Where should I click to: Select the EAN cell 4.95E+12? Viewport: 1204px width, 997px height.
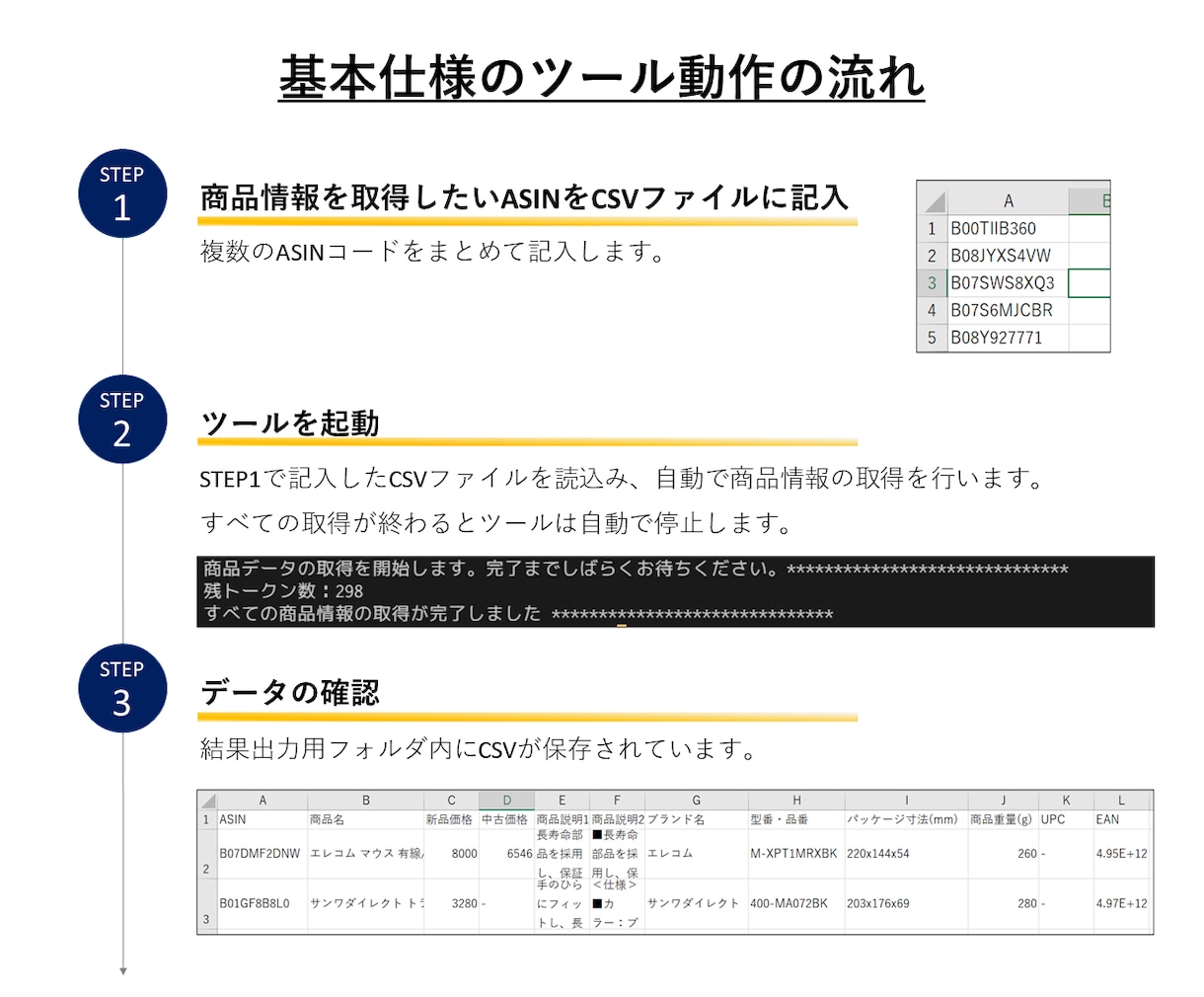[x=1121, y=854]
